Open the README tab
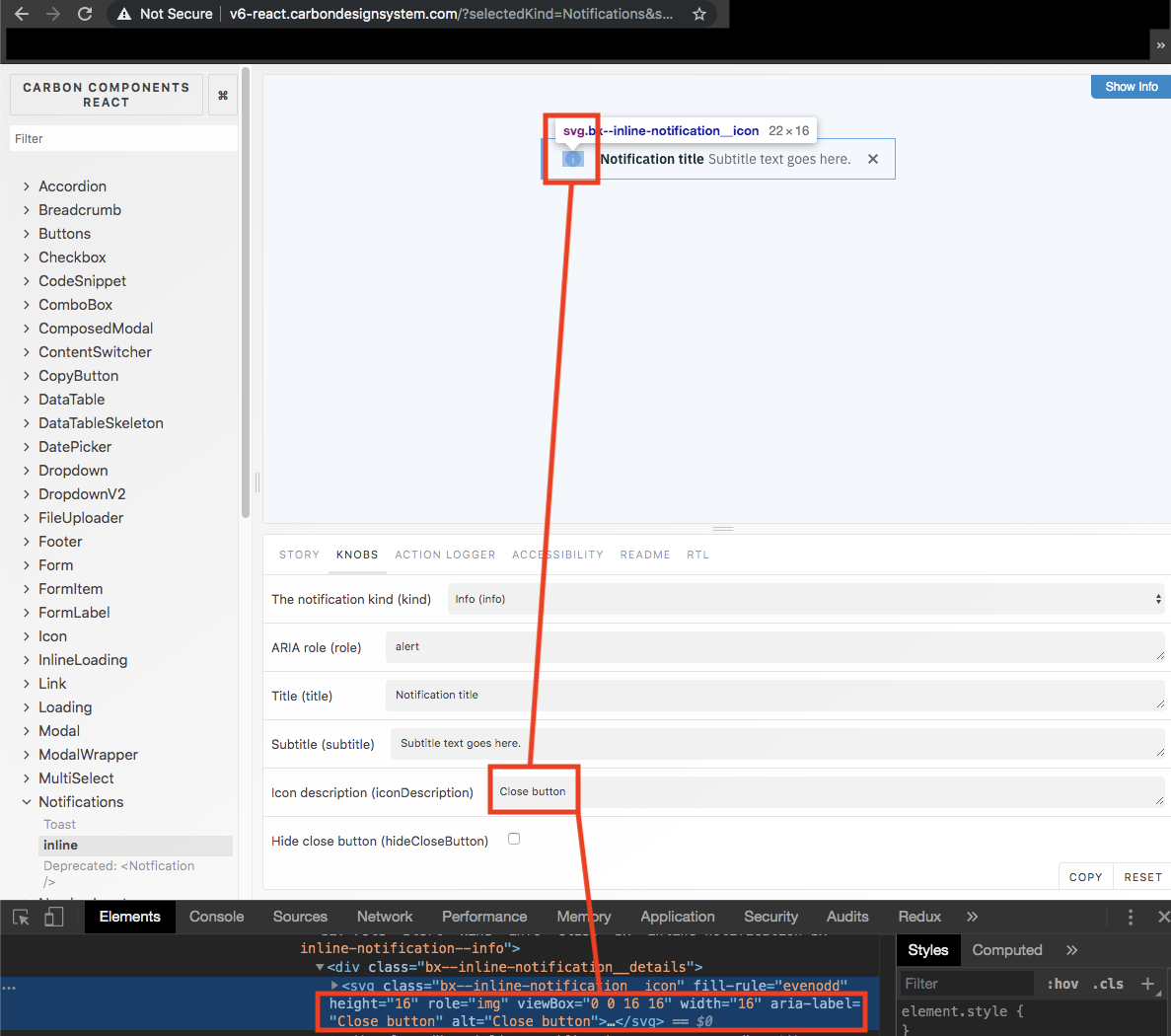Image resolution: width=1171 pixels, height=1036 pixels. [x=645, y=555]
